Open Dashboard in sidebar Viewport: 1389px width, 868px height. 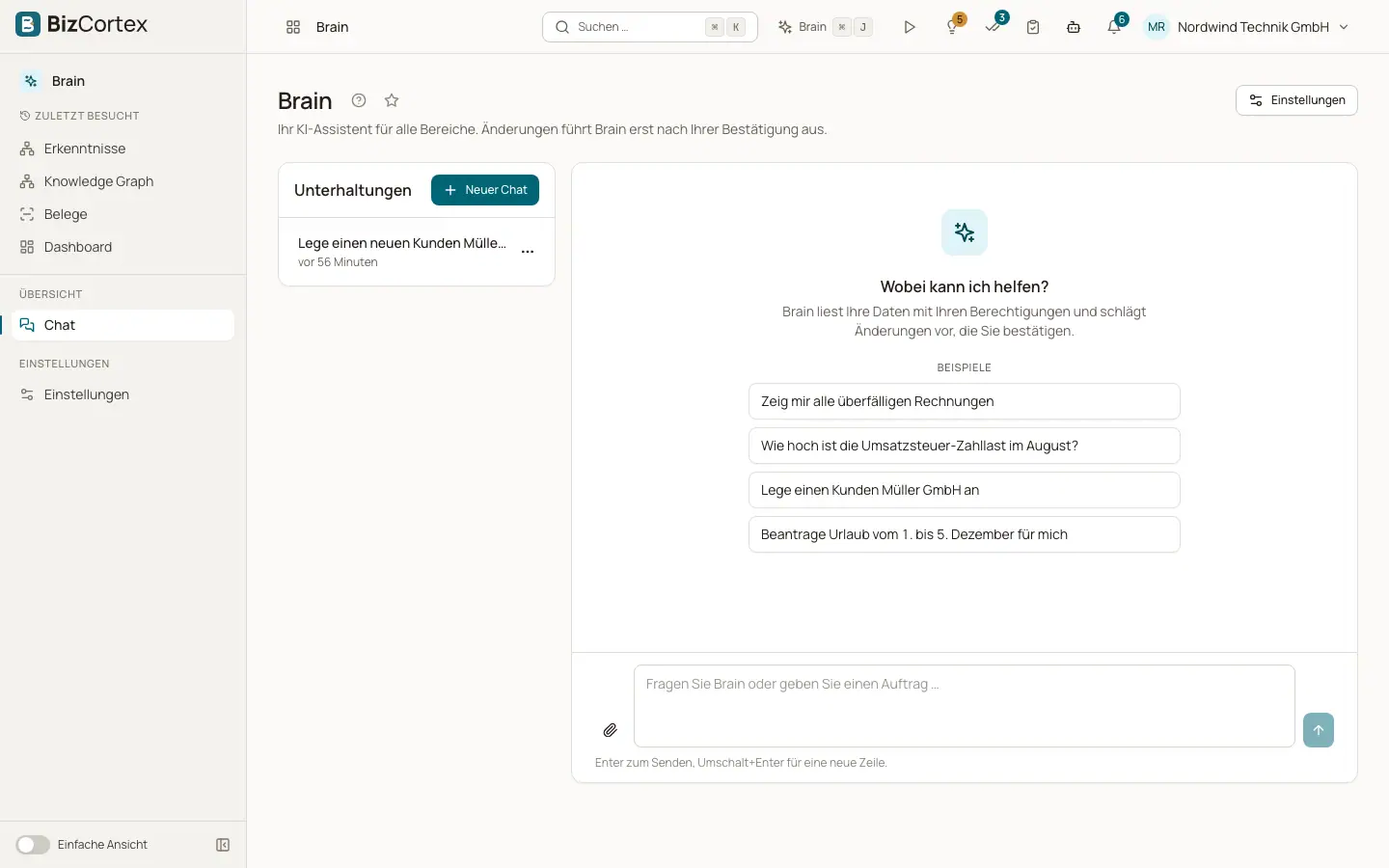tap(123, 247)
